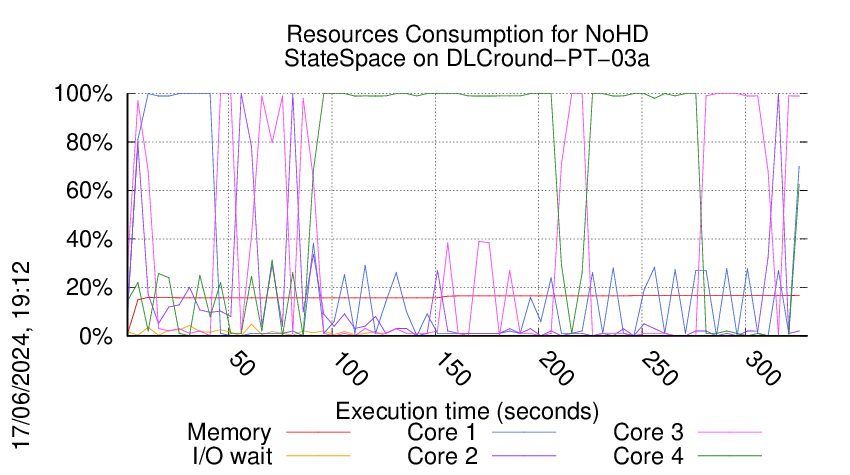
Task: Click the magenta Core 3 legend line
Action: click(x=730, y=432)
